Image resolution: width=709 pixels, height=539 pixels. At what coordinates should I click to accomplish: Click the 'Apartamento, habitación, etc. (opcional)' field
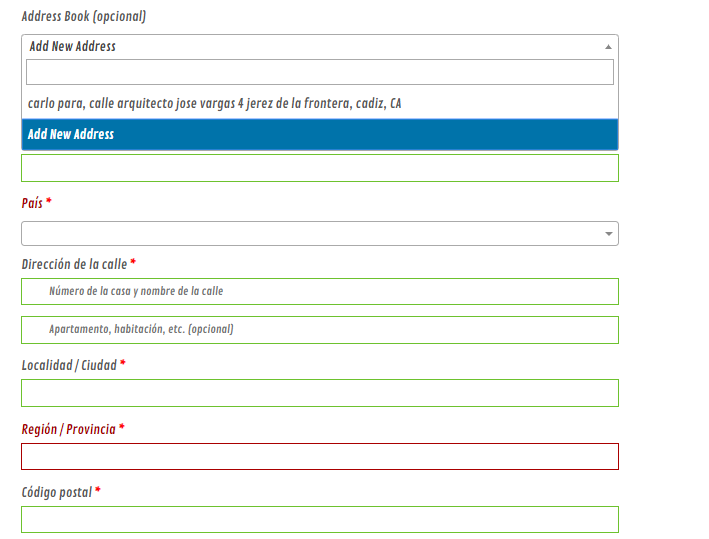pyautogui.click(x=320, y=330)
